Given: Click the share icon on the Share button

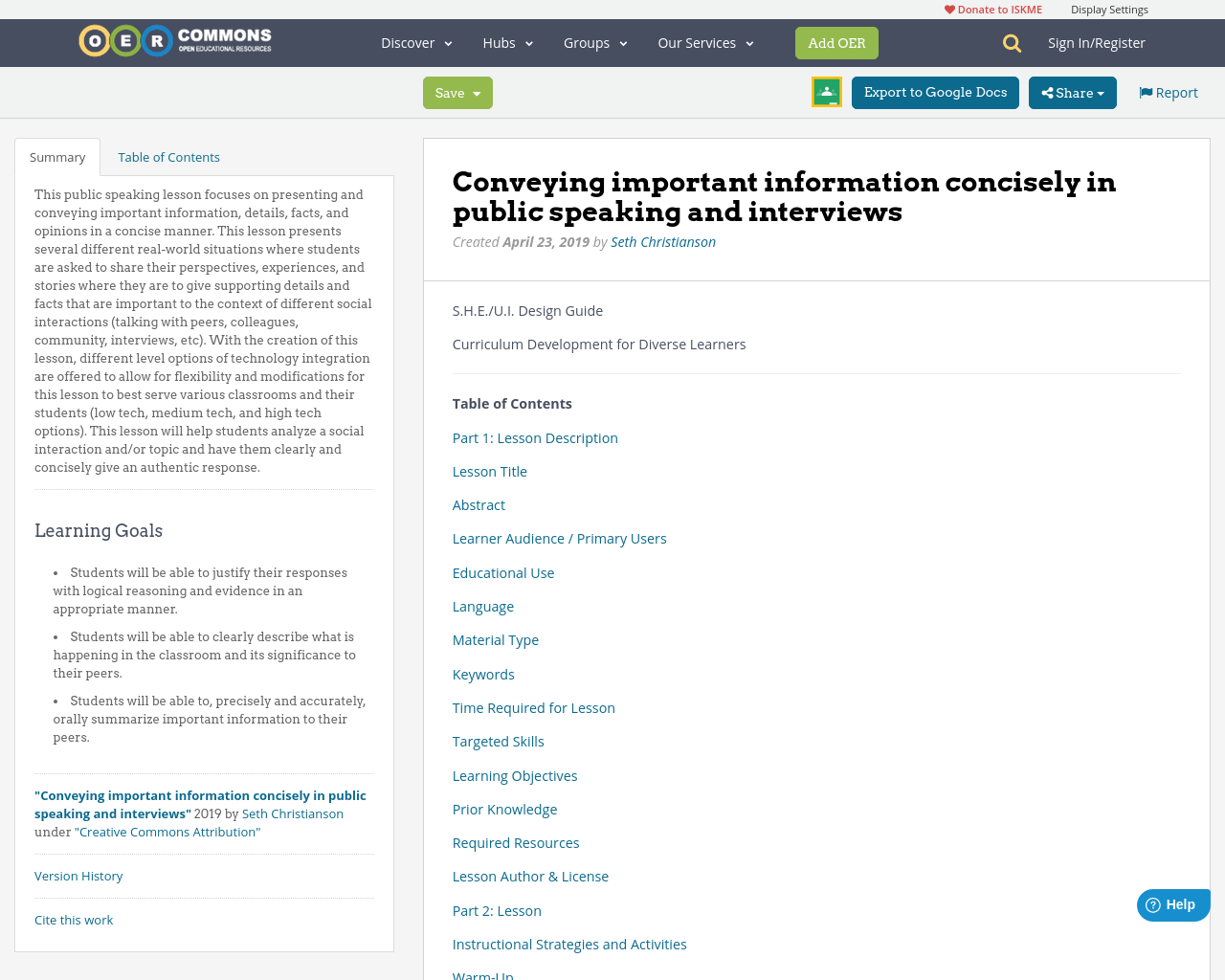Looking at the screenshot, I should pyautogui.click(x=1046, y=92).
